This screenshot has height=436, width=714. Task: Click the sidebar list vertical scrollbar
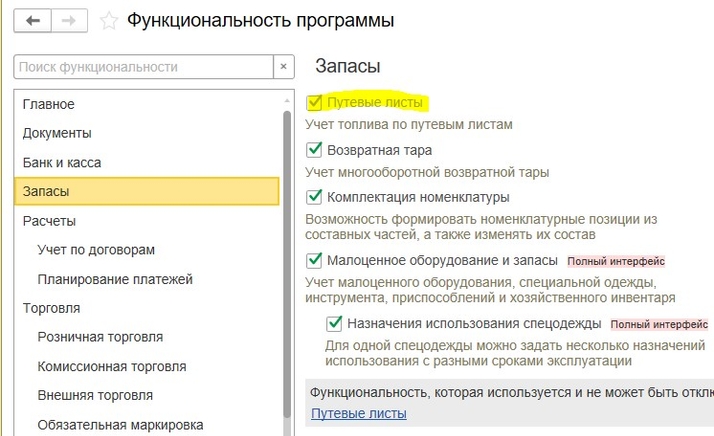[287, 260]
